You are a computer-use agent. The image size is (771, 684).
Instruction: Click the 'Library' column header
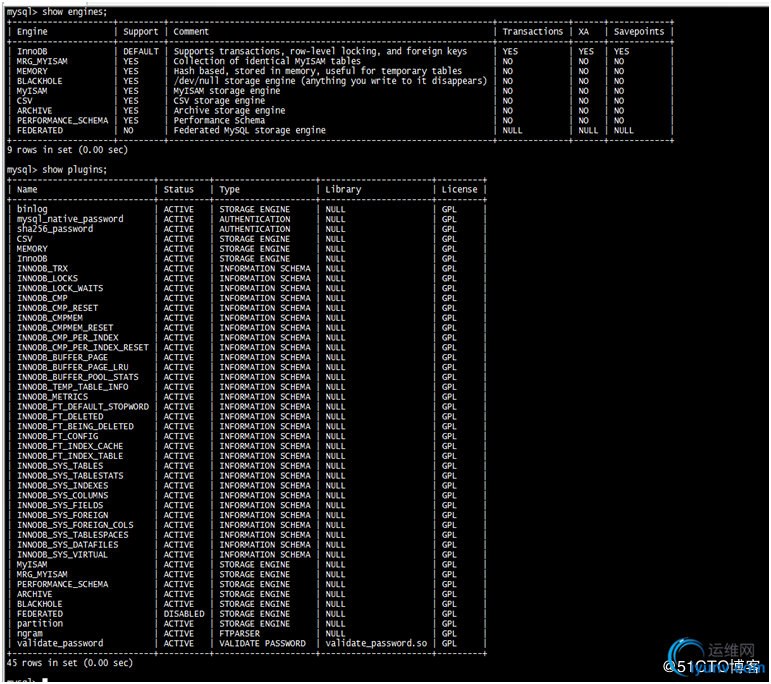click(x=343, y=189)
